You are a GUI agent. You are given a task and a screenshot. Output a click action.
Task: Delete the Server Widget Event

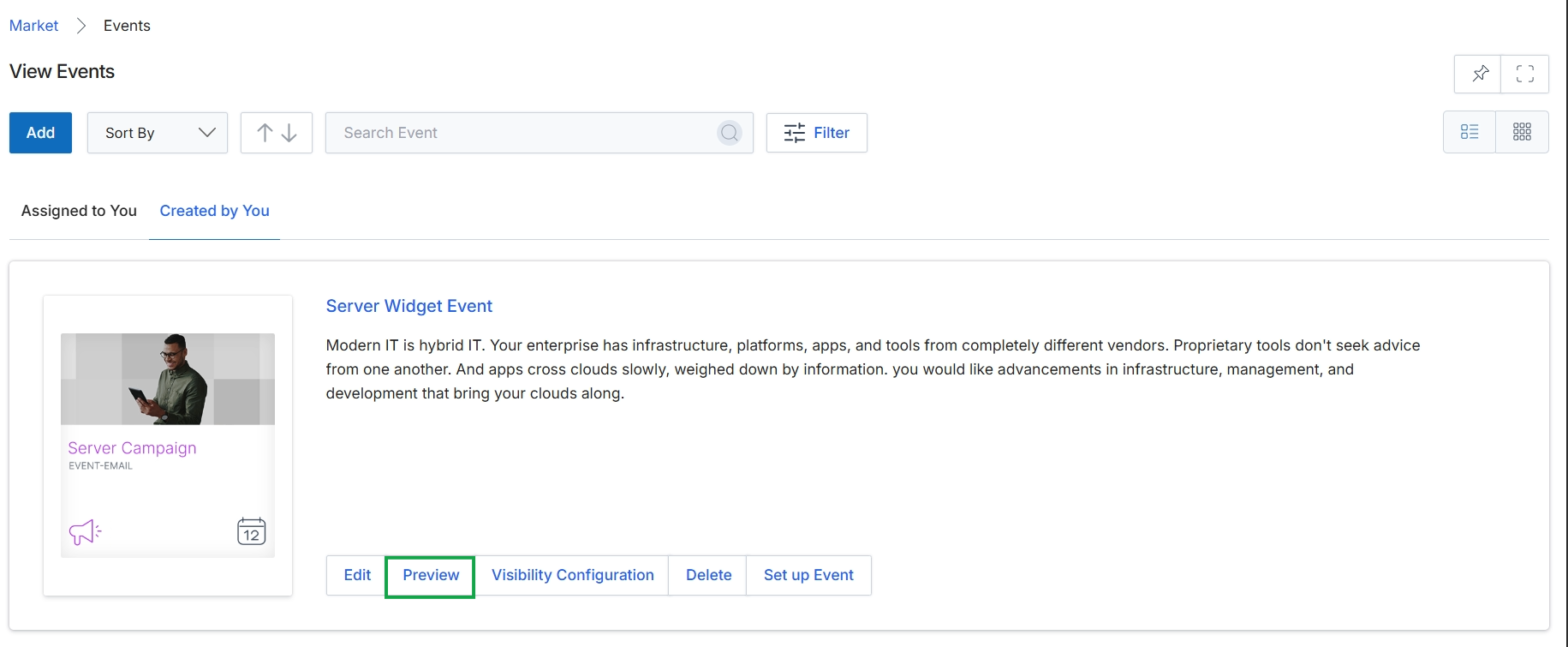pyautogui.click(x=709, y=575)
